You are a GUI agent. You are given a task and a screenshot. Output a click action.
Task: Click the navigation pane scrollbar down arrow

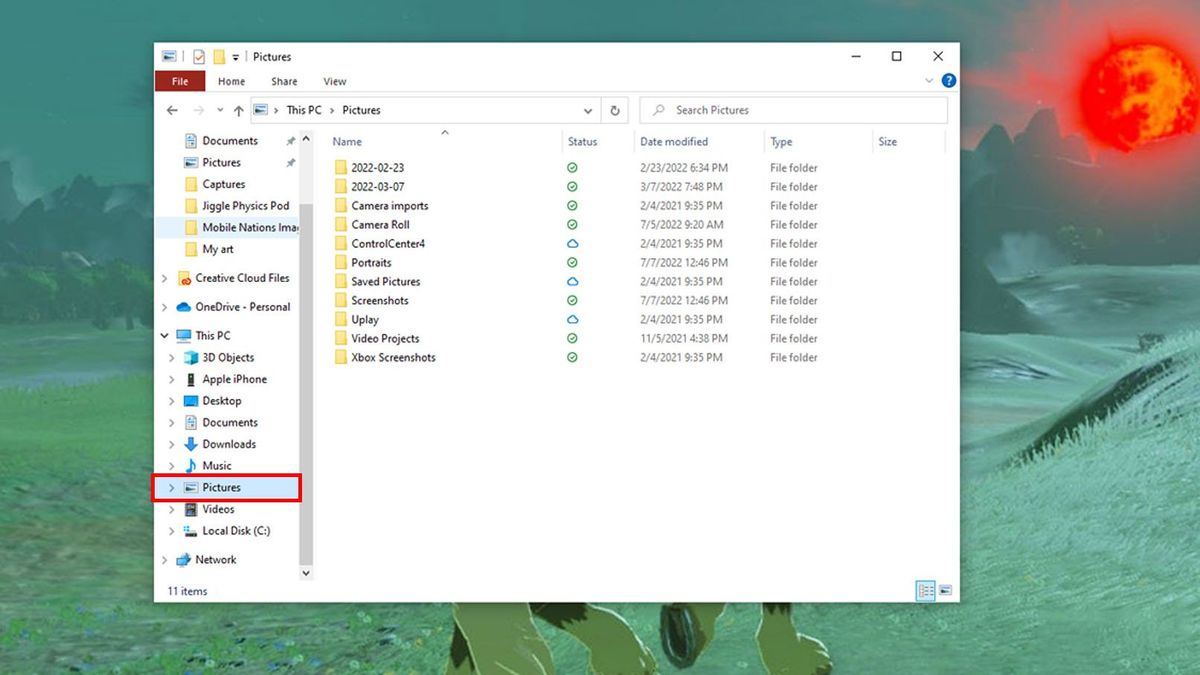coord(306,572)
